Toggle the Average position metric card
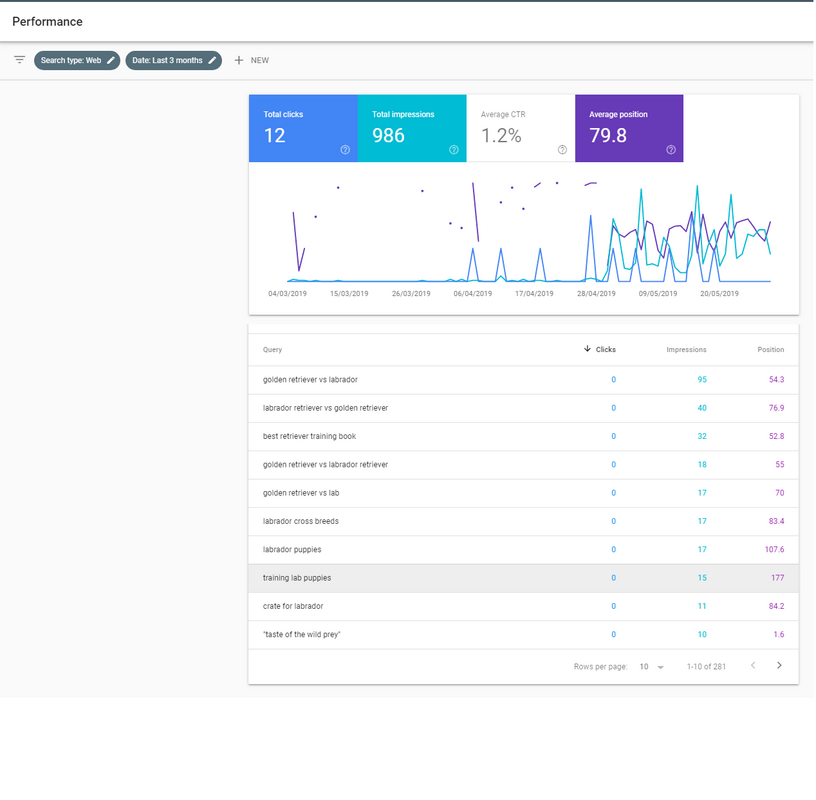This screenshot has height=800, width=816. [x=629, y=128]
